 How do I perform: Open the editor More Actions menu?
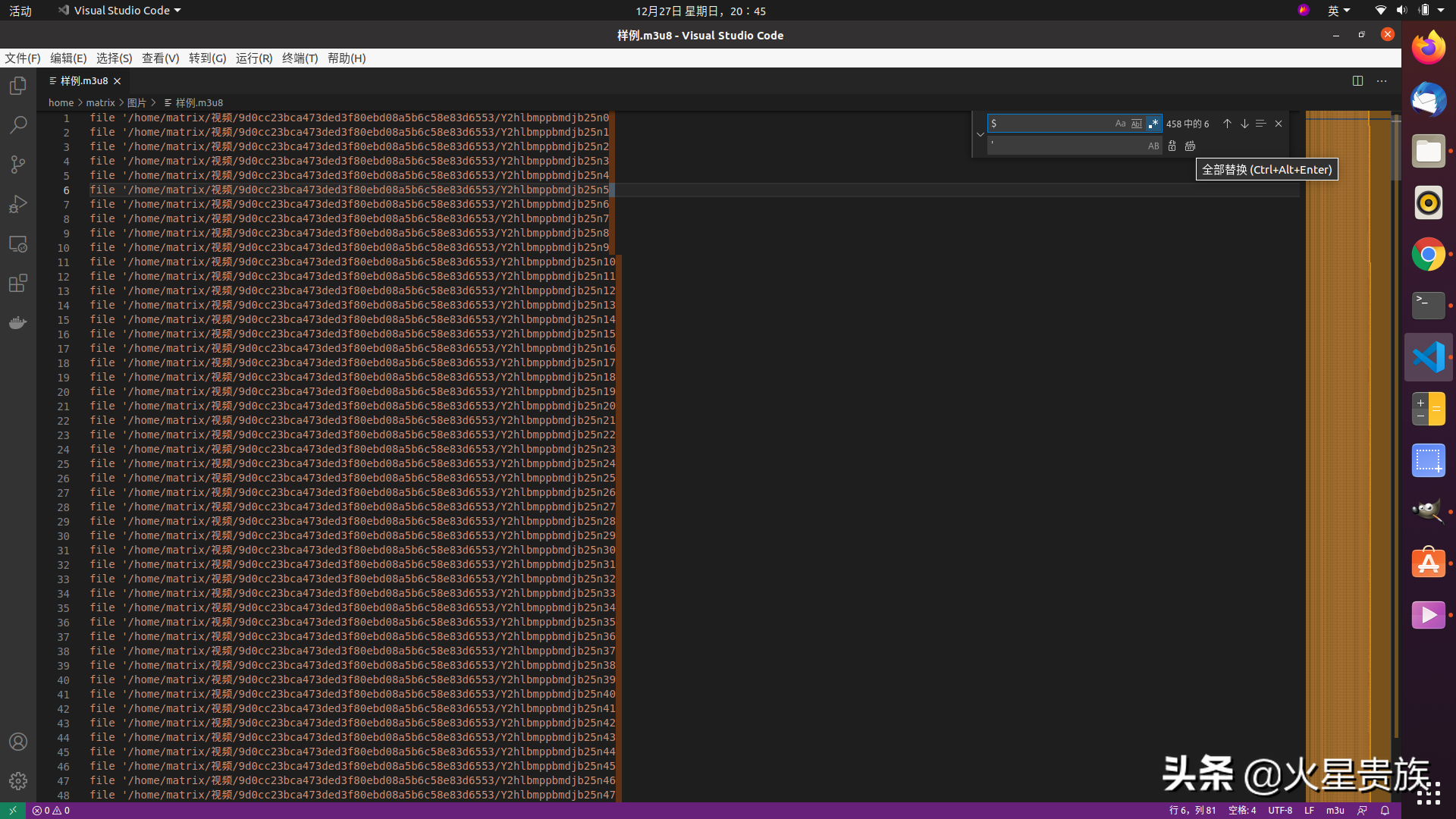(1382, 81)
